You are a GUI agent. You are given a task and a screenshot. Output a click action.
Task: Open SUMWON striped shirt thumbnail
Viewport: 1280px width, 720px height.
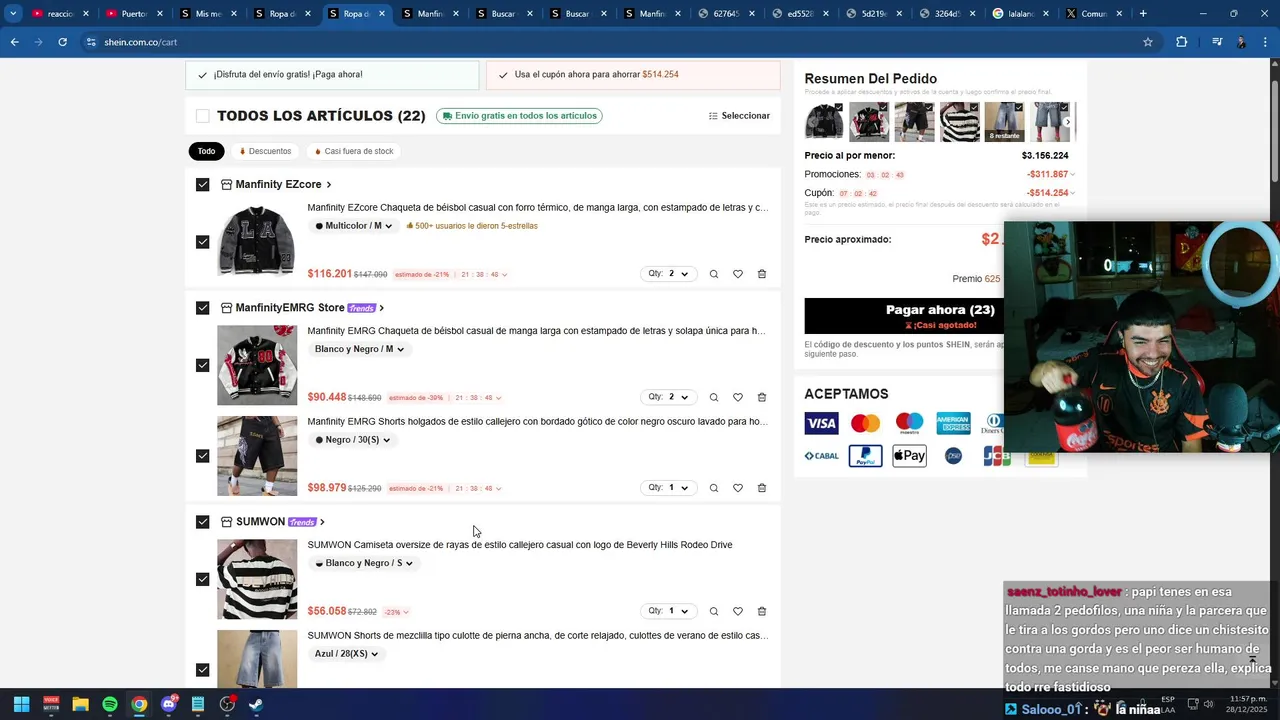click(257, 579)
